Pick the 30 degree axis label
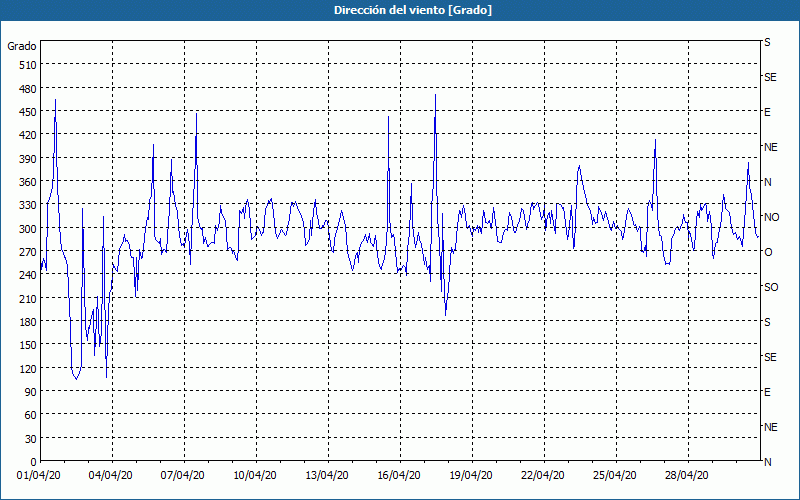Image resolution: width=800 pixels, height=500 pixels. [31, 439]
